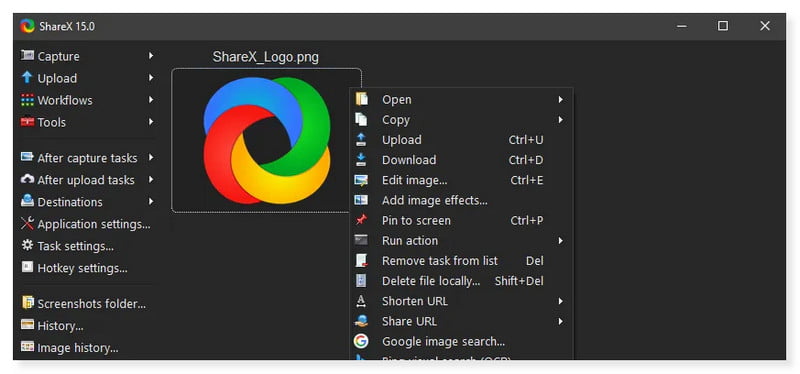Viewport: 800px width, 374px height.
Task: Click the Copy pages icon in context menu
Action: (x=361, y=119)
